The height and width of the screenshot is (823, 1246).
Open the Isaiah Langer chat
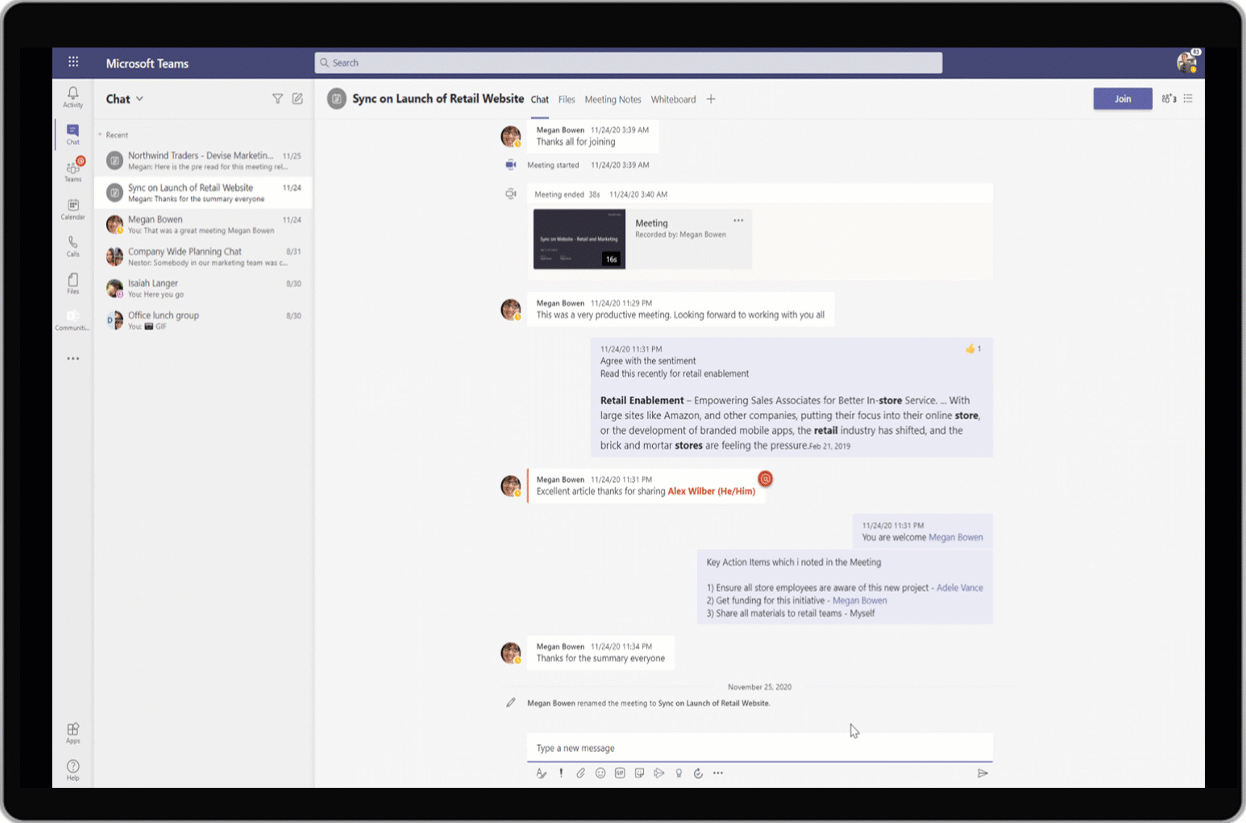pyautogui.click(x=203, y=288)
